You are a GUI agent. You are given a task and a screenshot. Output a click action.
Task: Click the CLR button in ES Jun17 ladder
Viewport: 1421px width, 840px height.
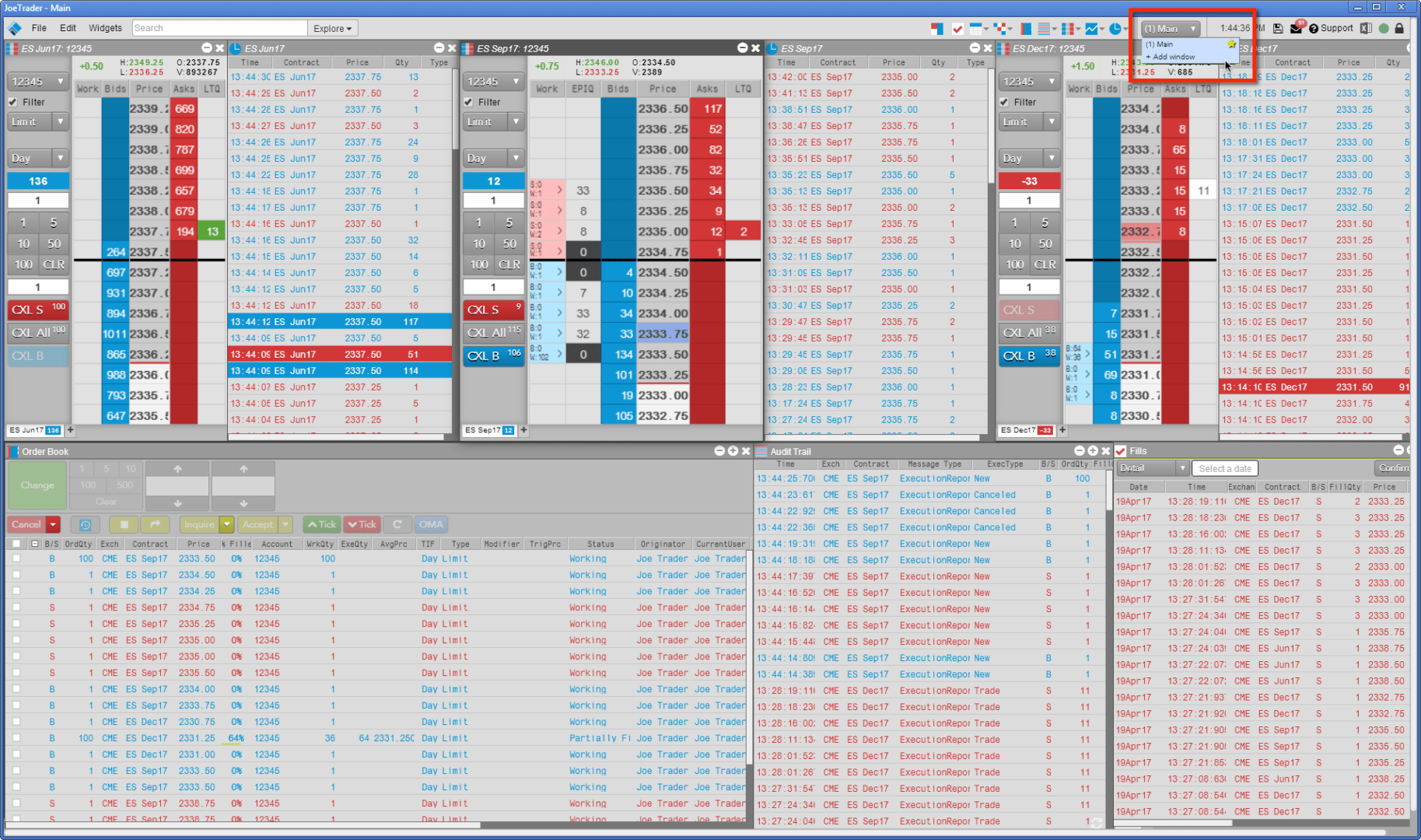click(x=54, y=264)
